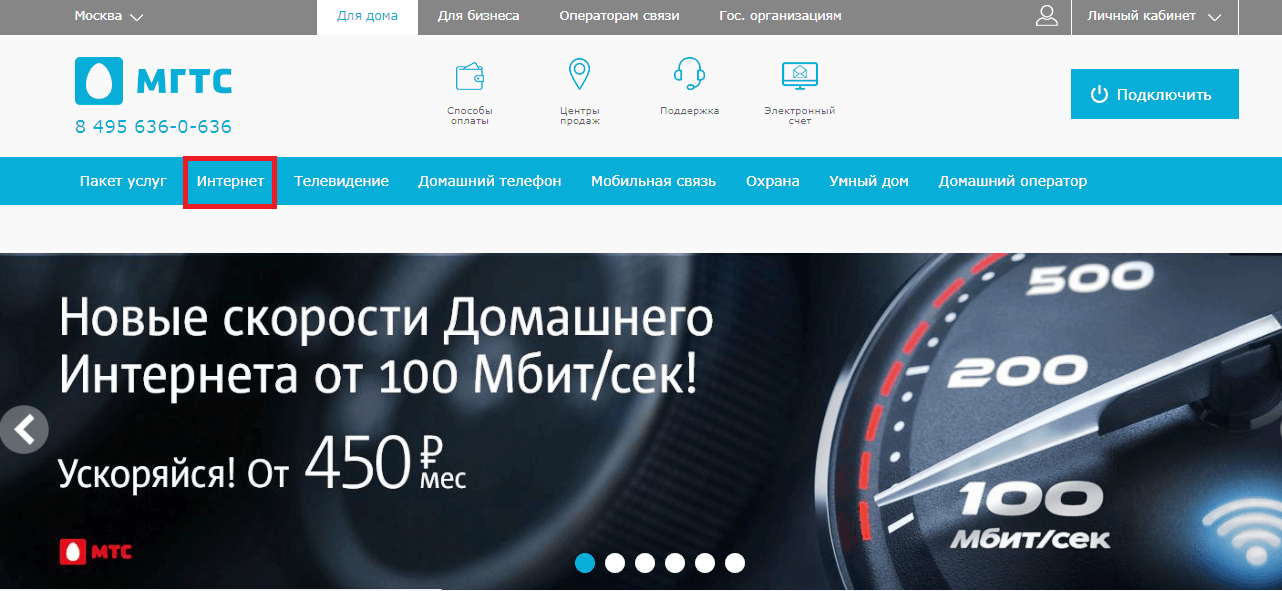Viewport: 1282px width, 591px height.
Task: Click the phone number 8 495 636-0-636
Action: point(153,127)
